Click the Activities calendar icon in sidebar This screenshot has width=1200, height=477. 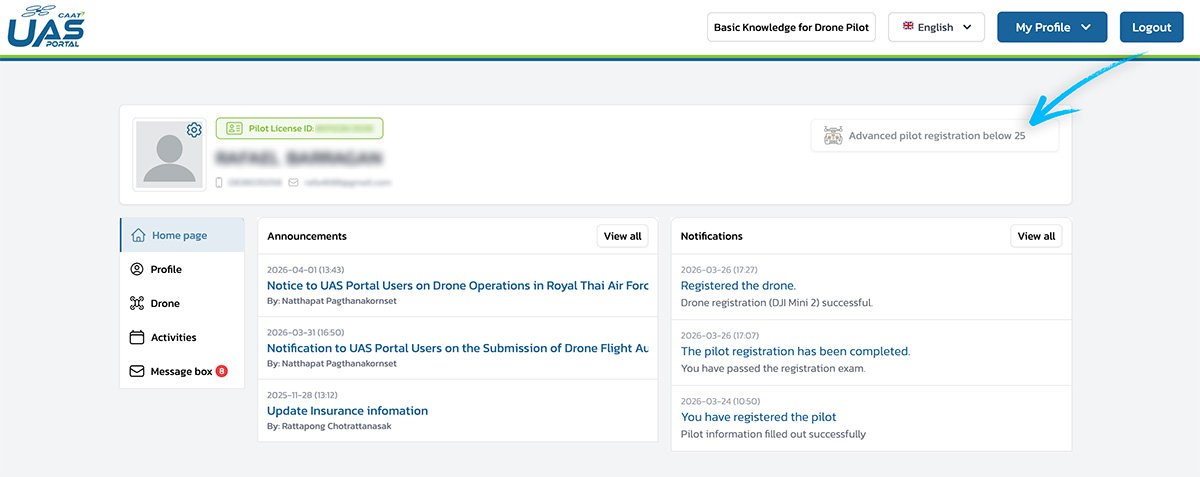[x=137, y=337]
